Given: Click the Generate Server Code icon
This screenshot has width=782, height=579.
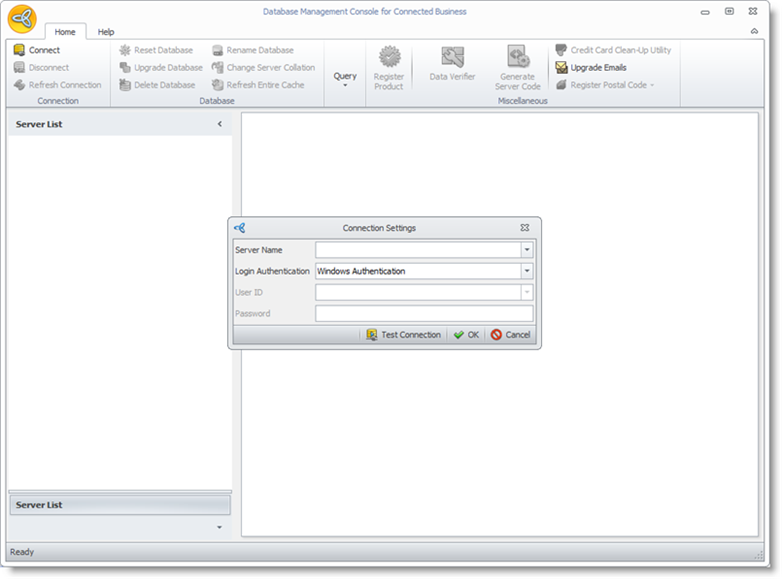Looking at the screenshot, I should click(517, 57).
